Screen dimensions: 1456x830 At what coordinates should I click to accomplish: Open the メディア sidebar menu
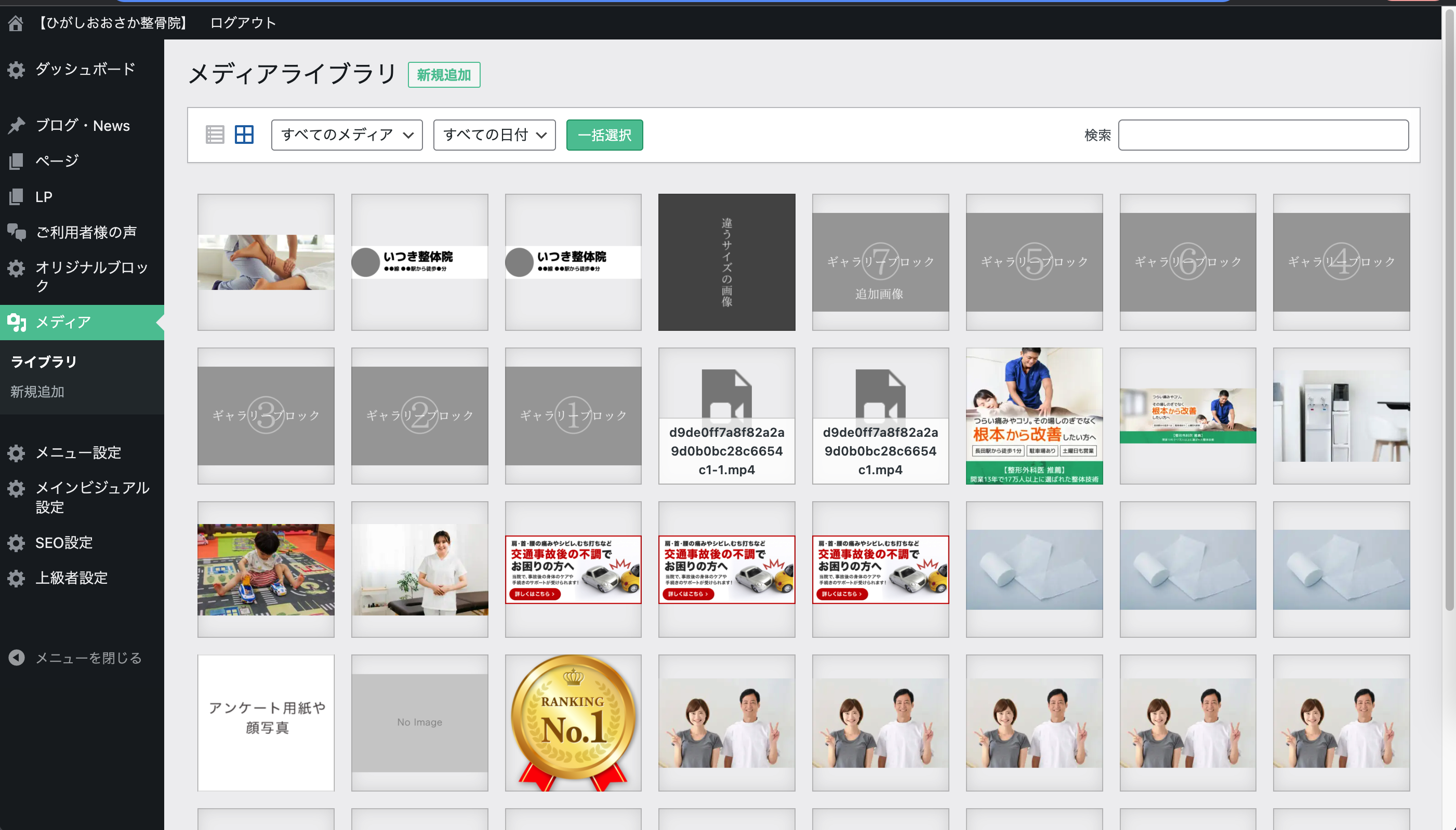pos(63,322)
